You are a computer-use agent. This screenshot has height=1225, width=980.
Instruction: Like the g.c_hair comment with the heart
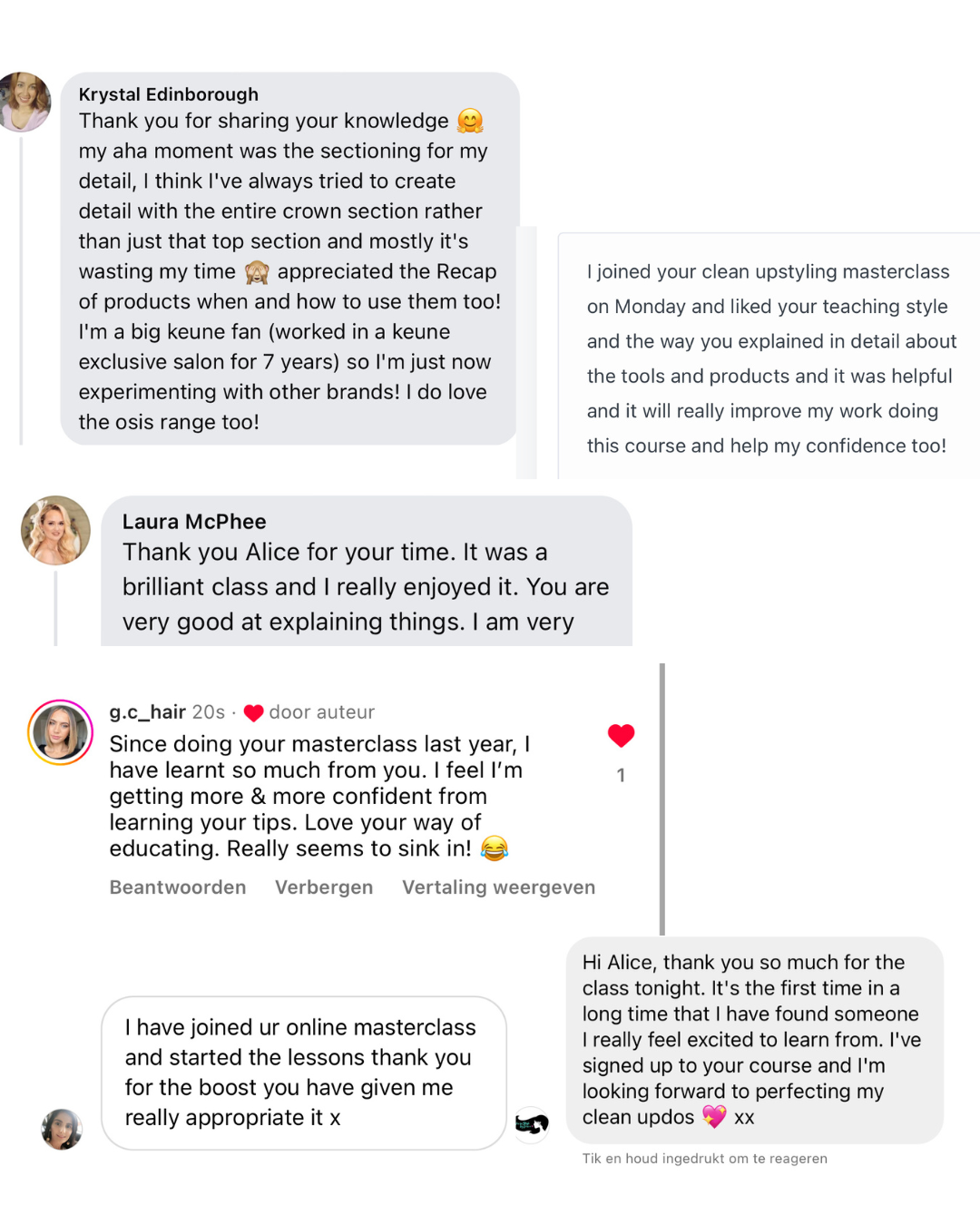tap(621, 736)
